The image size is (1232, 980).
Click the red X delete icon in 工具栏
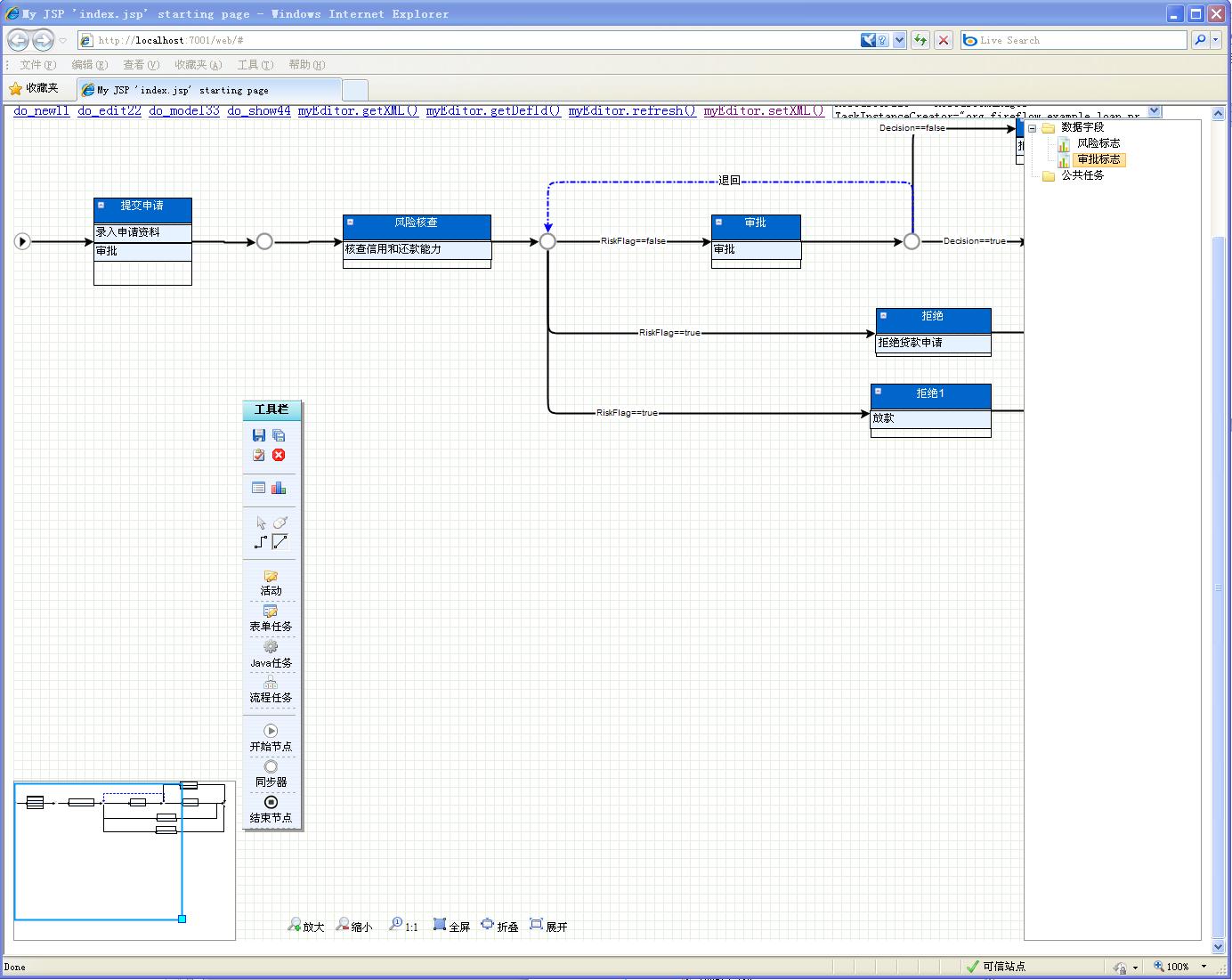point(279,455)
